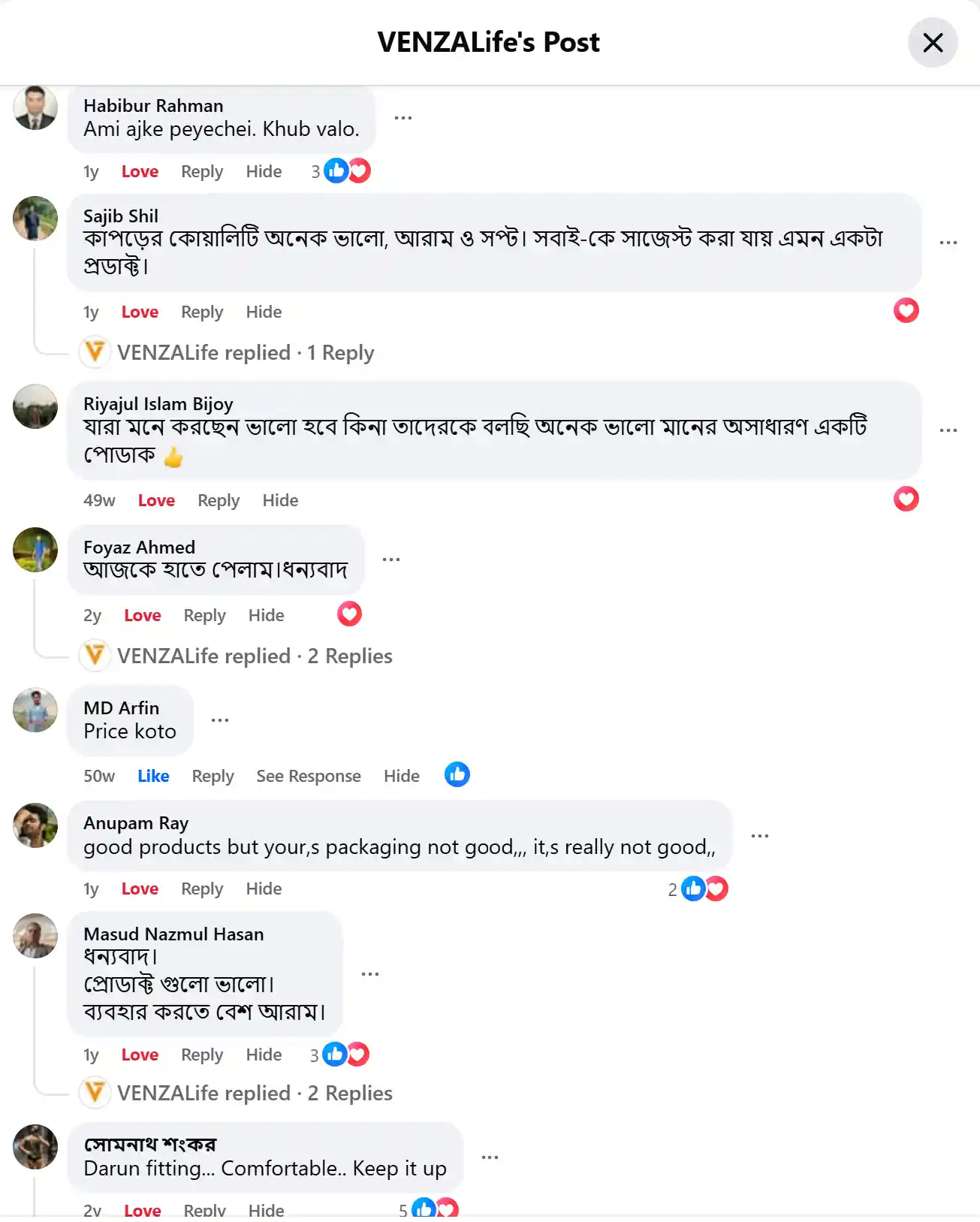The image size is (980, 1222).
Task: Remove Love from Anupam Ray's comment
Action: click(140, 889)
